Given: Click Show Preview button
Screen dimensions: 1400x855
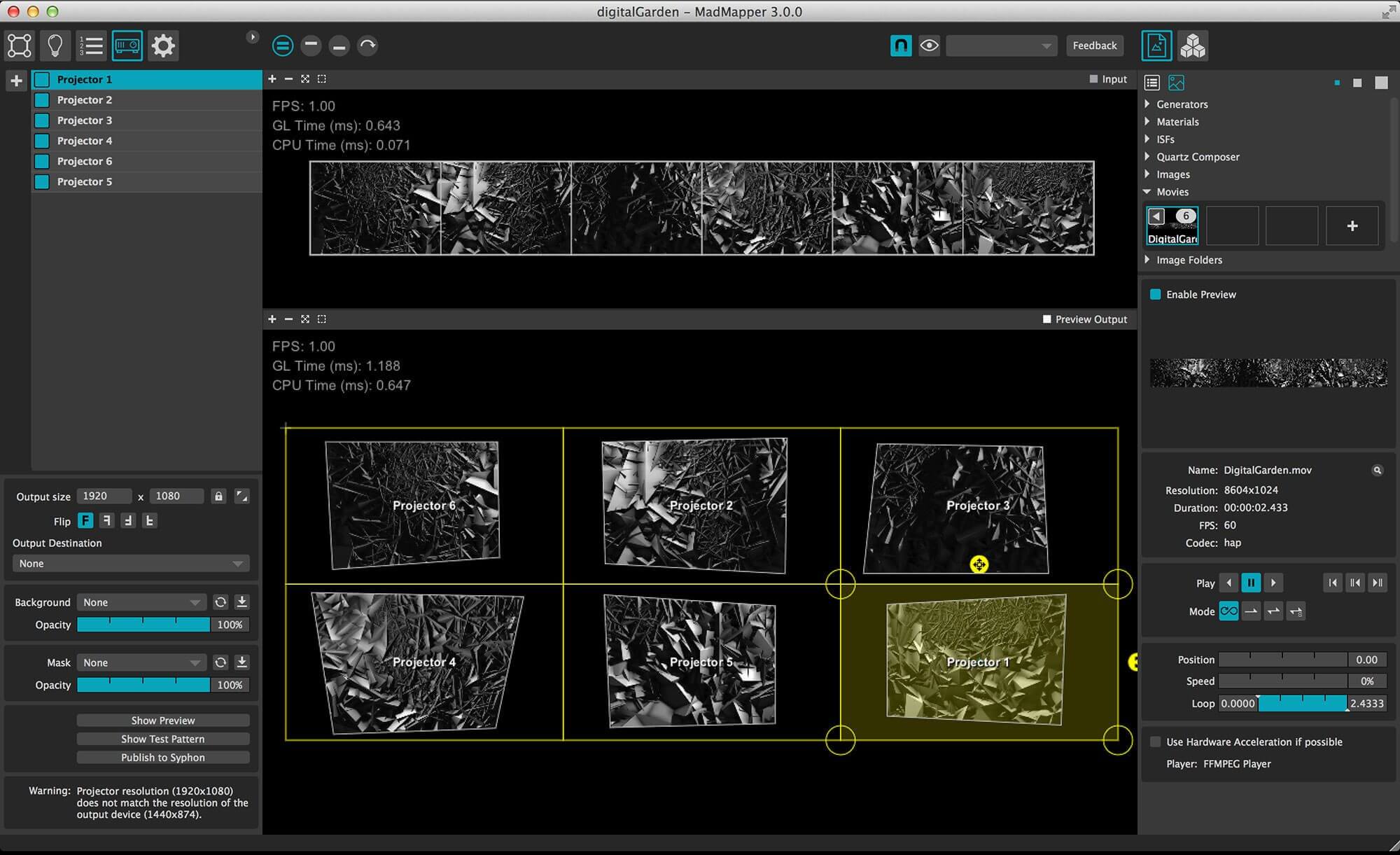Looking at the screenshot, I should click(x=163, y=721).
